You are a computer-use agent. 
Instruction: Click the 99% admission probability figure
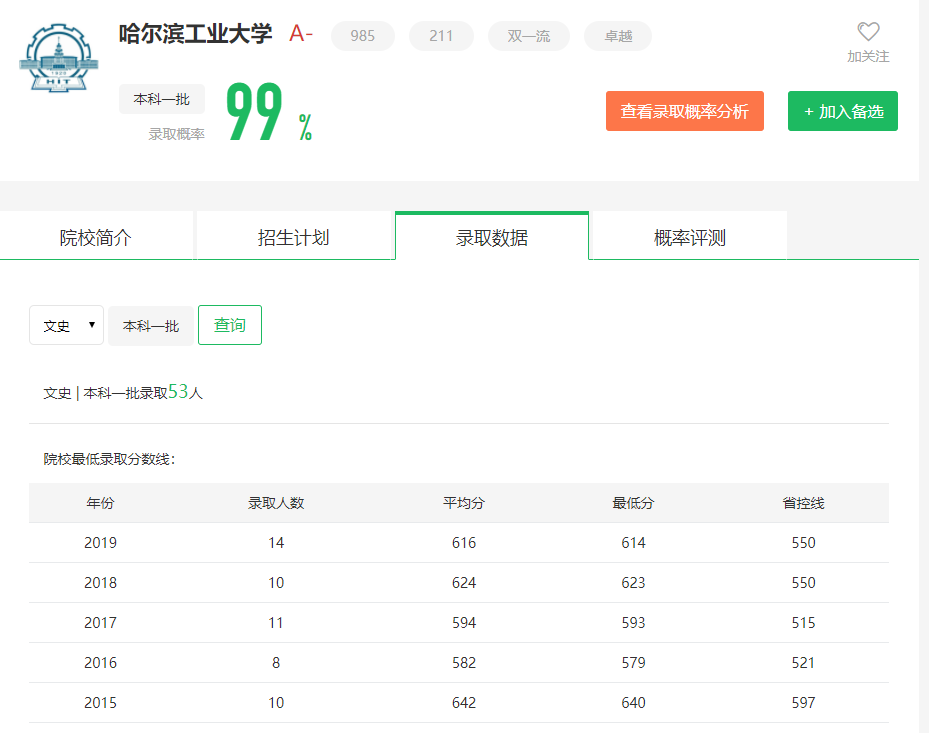point(270,111)
